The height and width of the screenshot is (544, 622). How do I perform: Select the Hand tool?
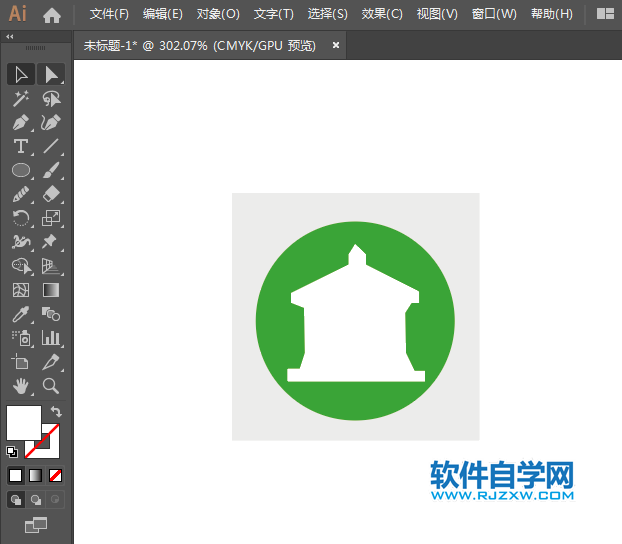coord(21,386)
